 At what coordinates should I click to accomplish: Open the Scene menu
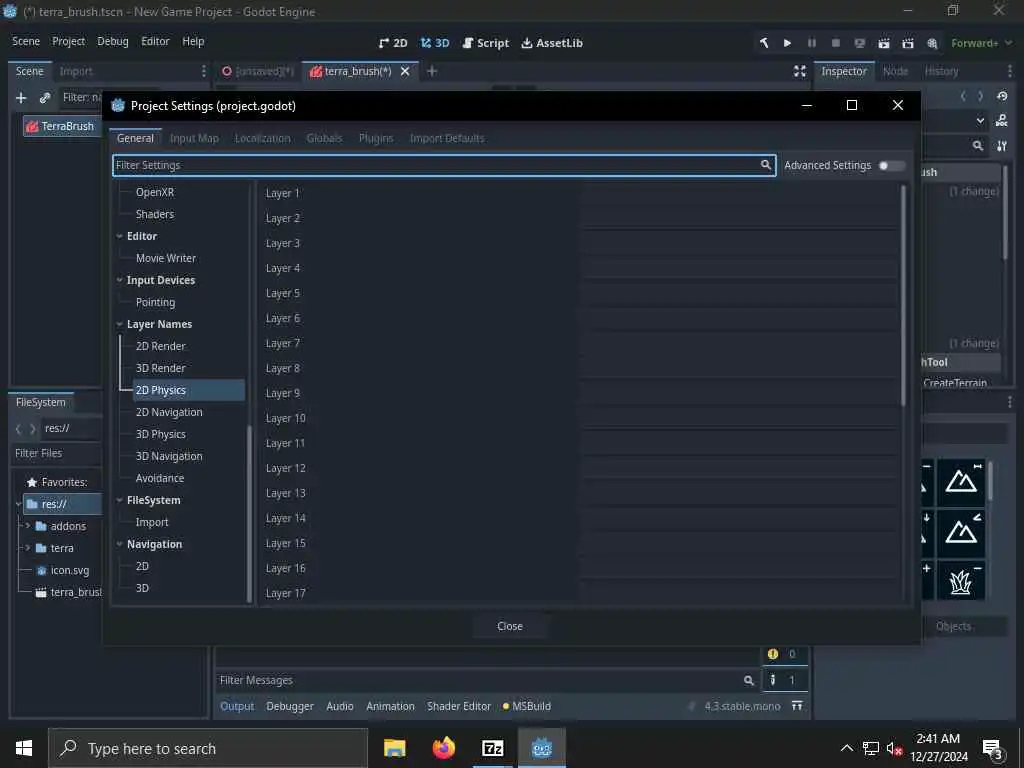click(x=26, y=41)
